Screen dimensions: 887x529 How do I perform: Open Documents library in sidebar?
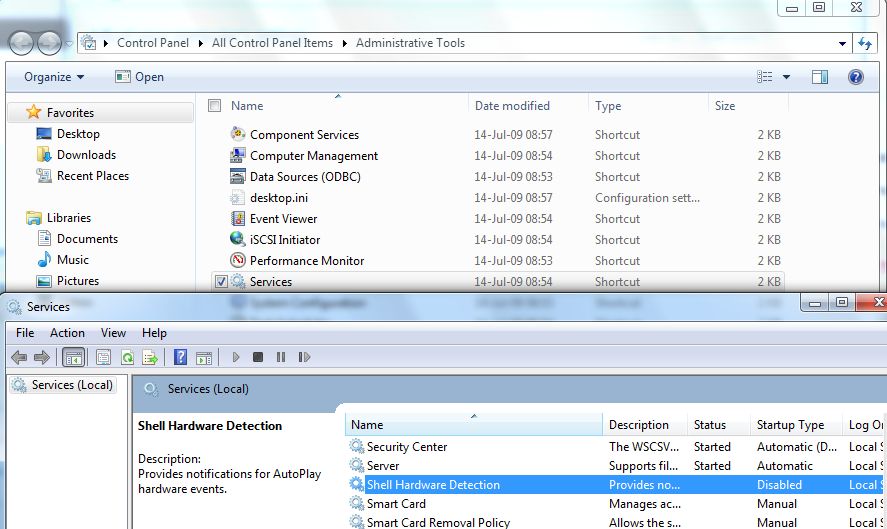[x=77, y=238]
